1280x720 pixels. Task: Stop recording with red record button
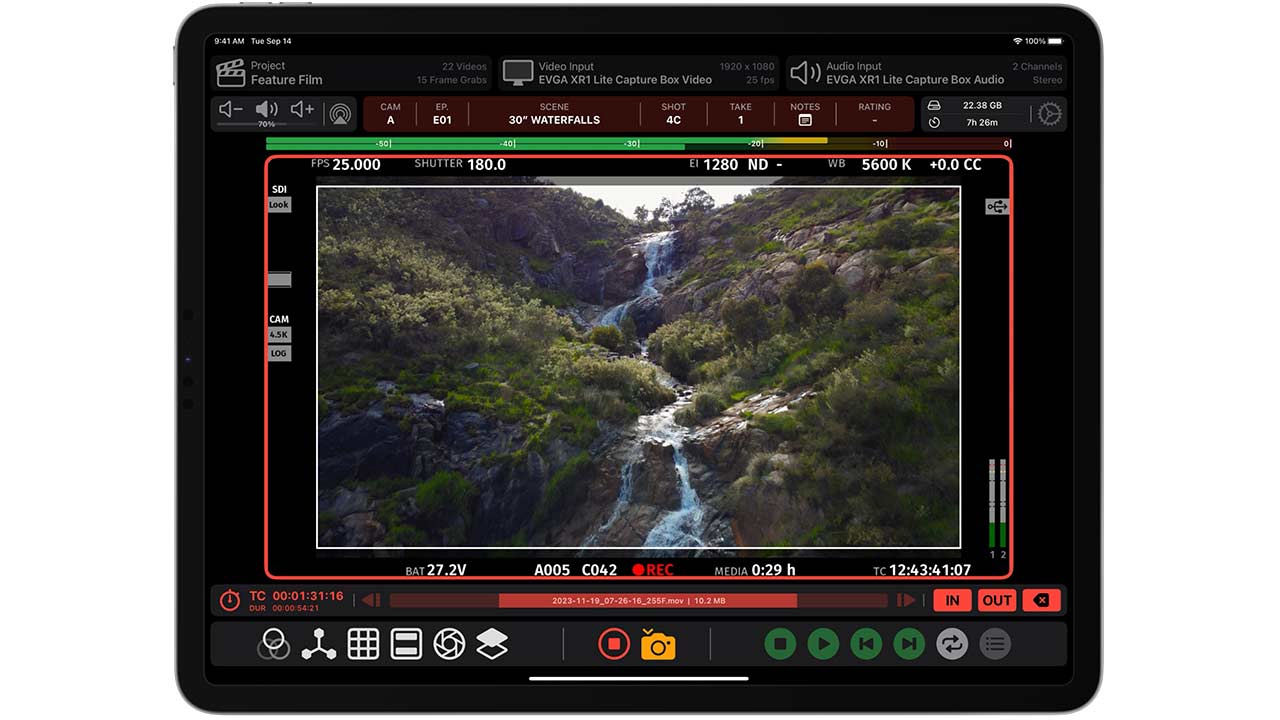613,644
